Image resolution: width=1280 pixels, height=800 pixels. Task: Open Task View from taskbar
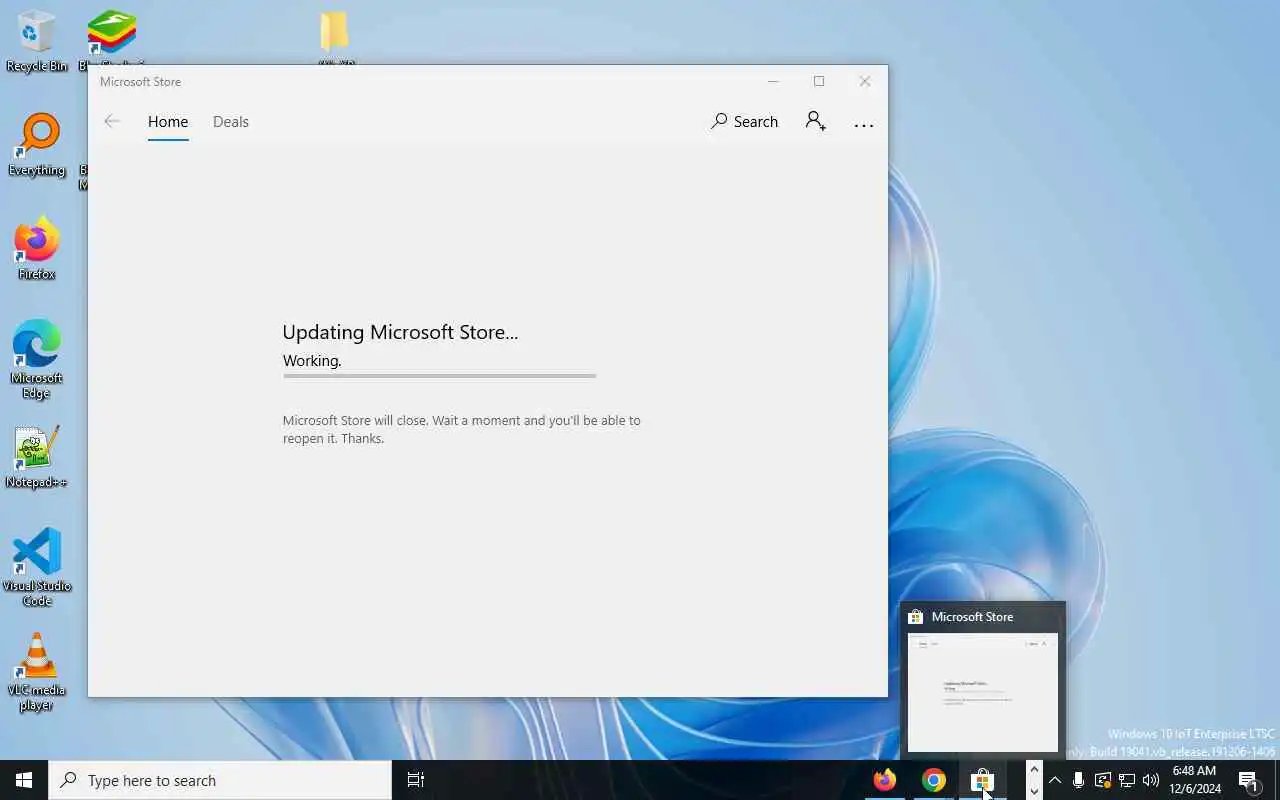point(416,780)
